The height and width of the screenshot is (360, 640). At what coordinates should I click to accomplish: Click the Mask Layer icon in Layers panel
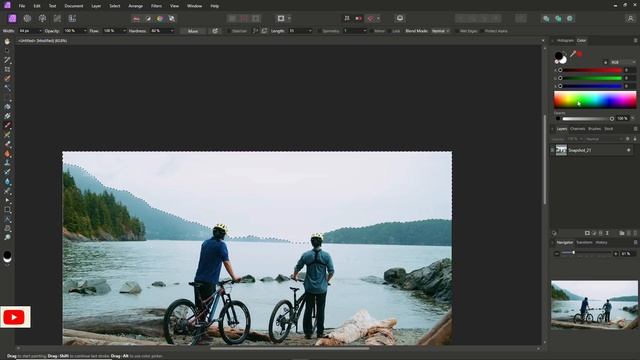coord(587,233)
